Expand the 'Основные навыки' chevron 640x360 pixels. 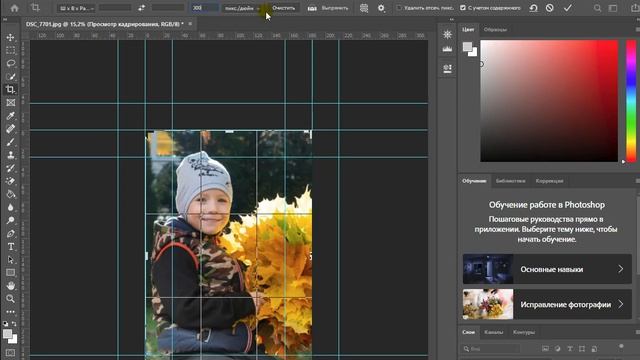pyautogui.click(x=620, y=269)
